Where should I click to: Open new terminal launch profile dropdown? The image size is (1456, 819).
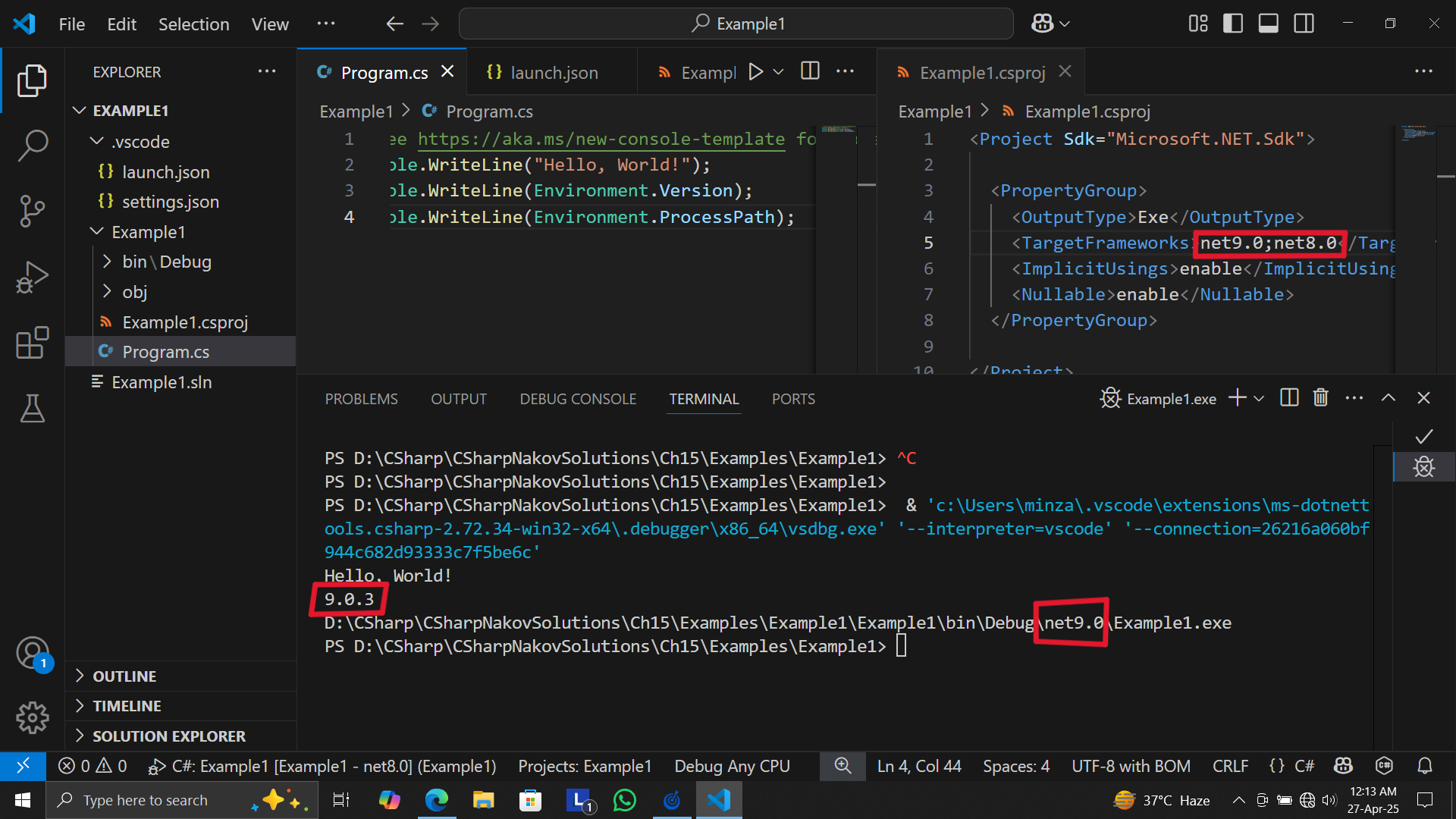click(1260, 398)
